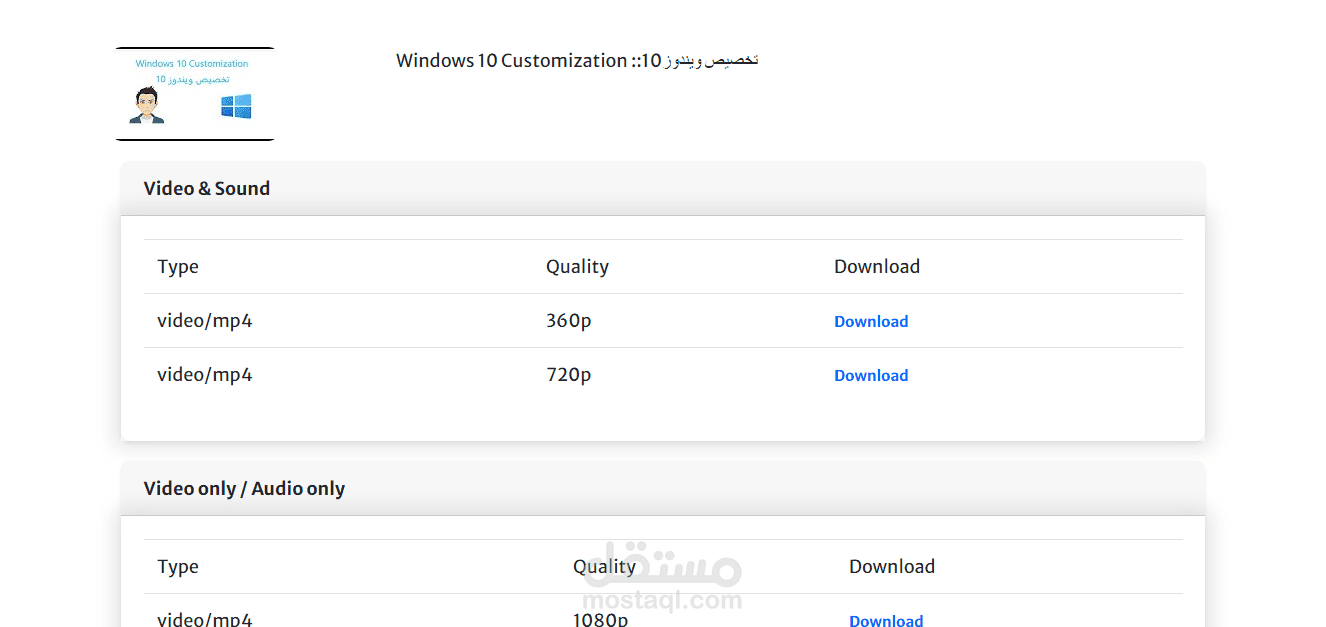
Task: Click the Windows 10 Customization page title
Action: coord(577,60)
